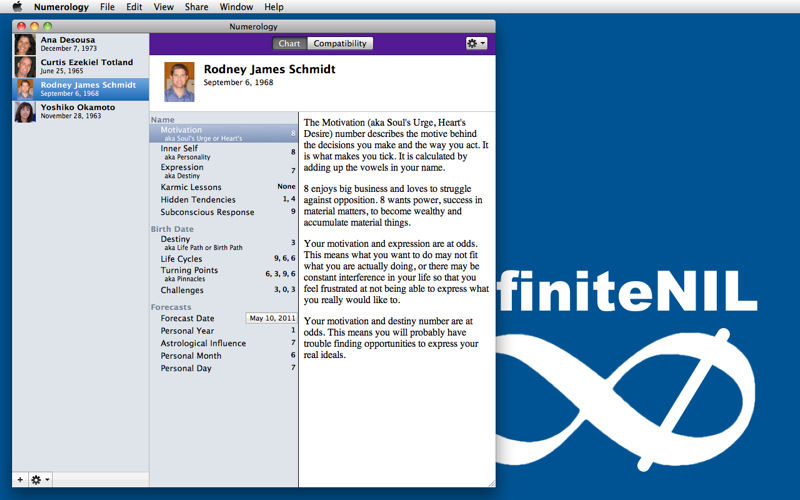Click the Name section header

163,119
